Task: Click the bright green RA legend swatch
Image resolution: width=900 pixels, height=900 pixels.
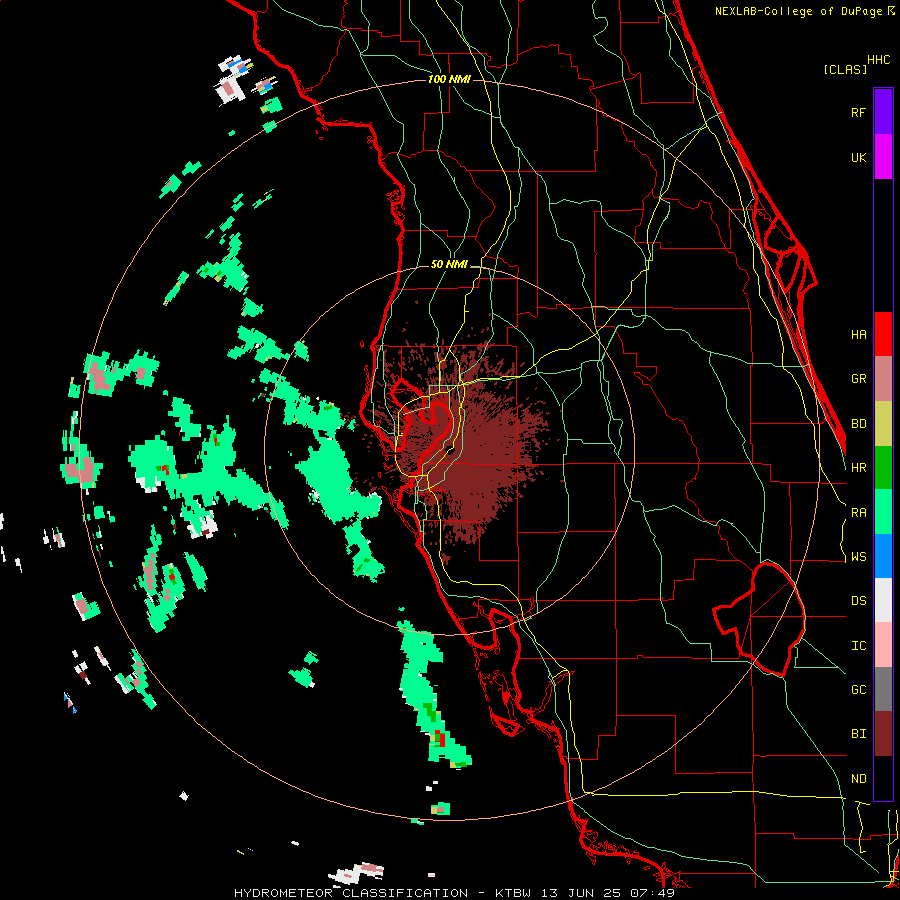Action: point(883,512)
